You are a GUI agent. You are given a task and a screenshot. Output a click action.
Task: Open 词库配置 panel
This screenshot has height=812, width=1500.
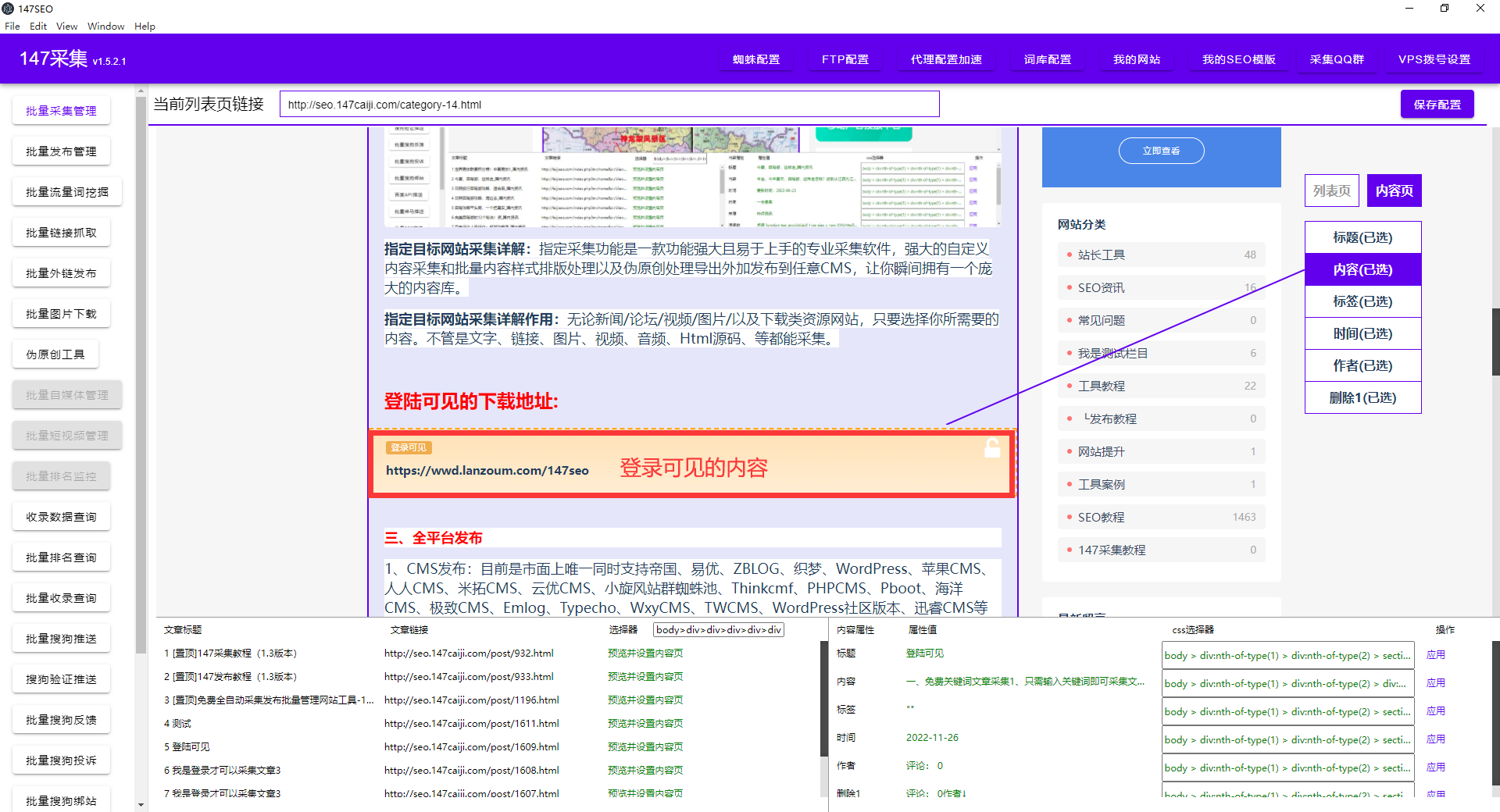pos(1047,59)
